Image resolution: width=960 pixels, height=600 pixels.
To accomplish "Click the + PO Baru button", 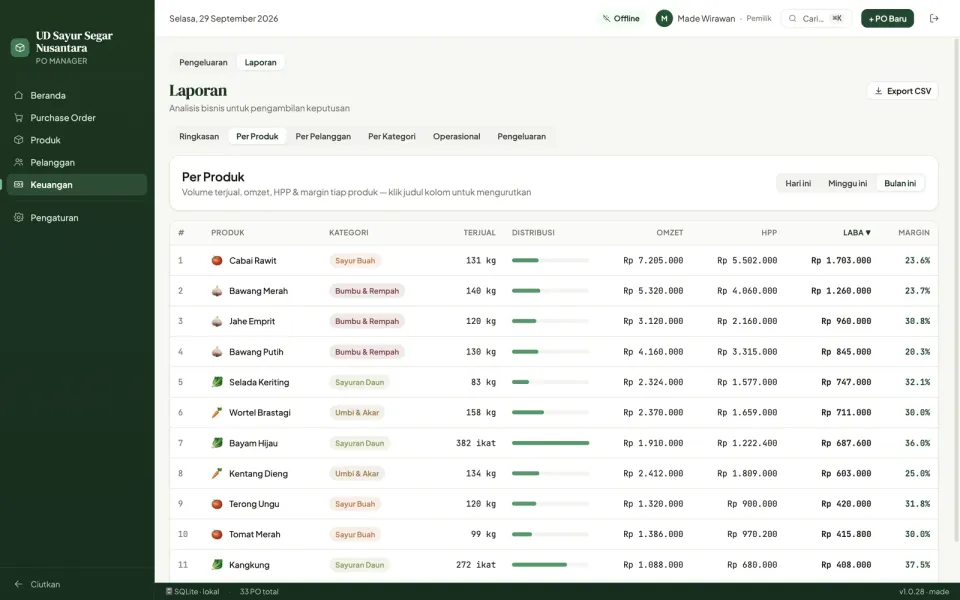I will [887, 18].
